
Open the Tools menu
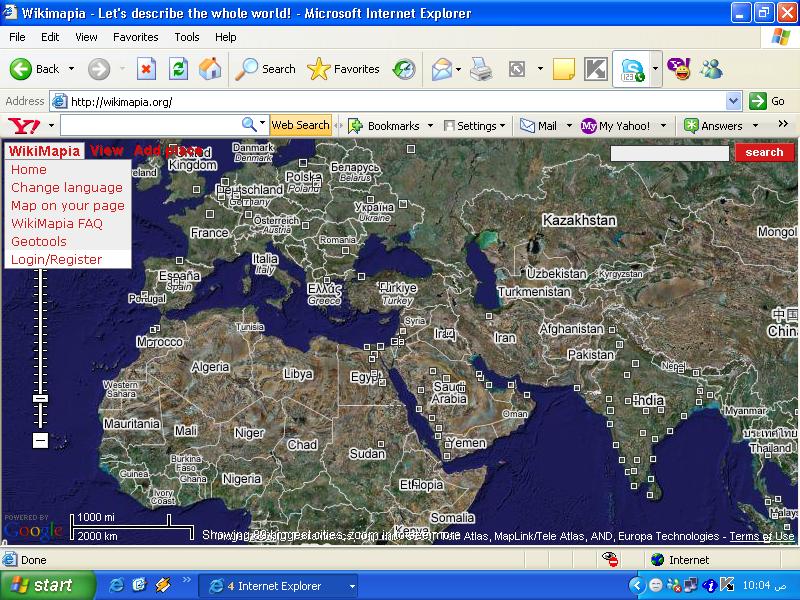coord(187,37)
